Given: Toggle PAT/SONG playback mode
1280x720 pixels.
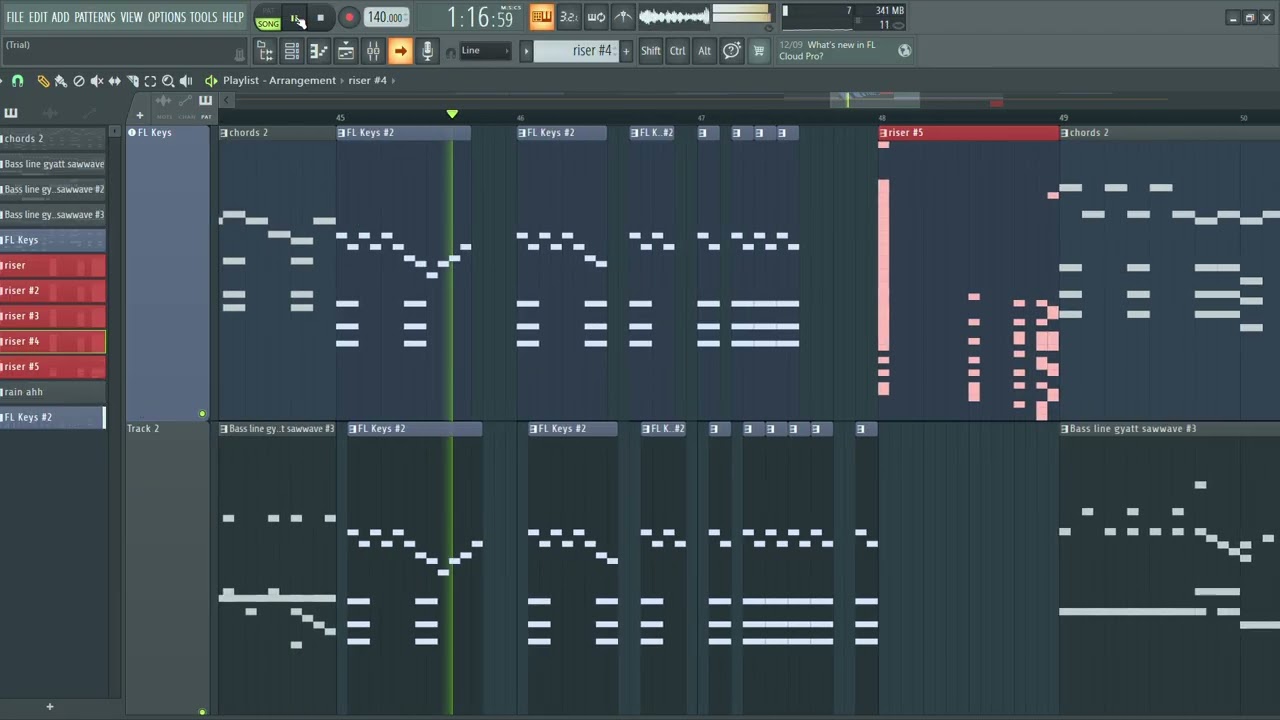Looking at the screenshot, I should pos(268,18).
